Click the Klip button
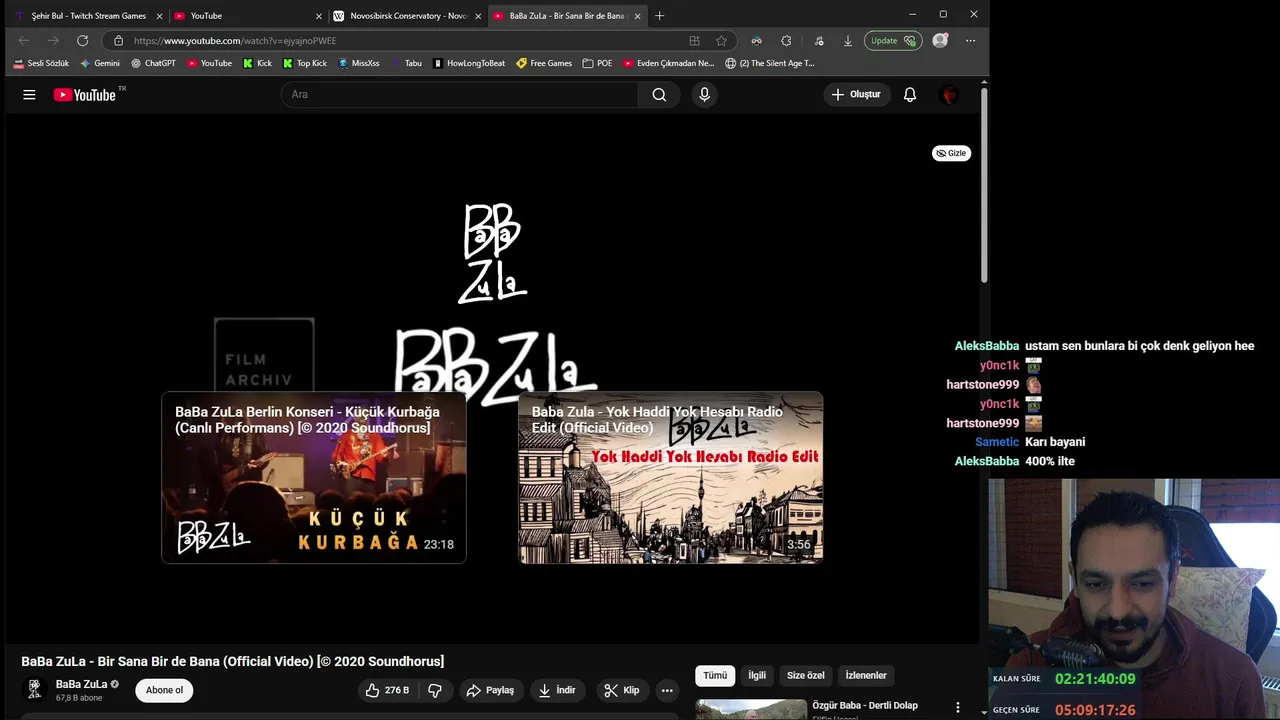 point(622,690)
